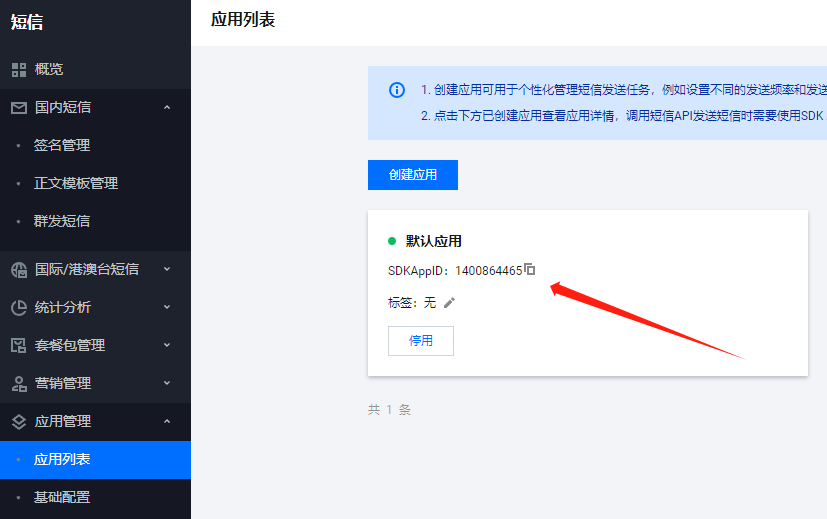Click the domestic SMS envelope icon
Image resolution: width=827 pixels, height=519 pixels.
coord(19,107)
